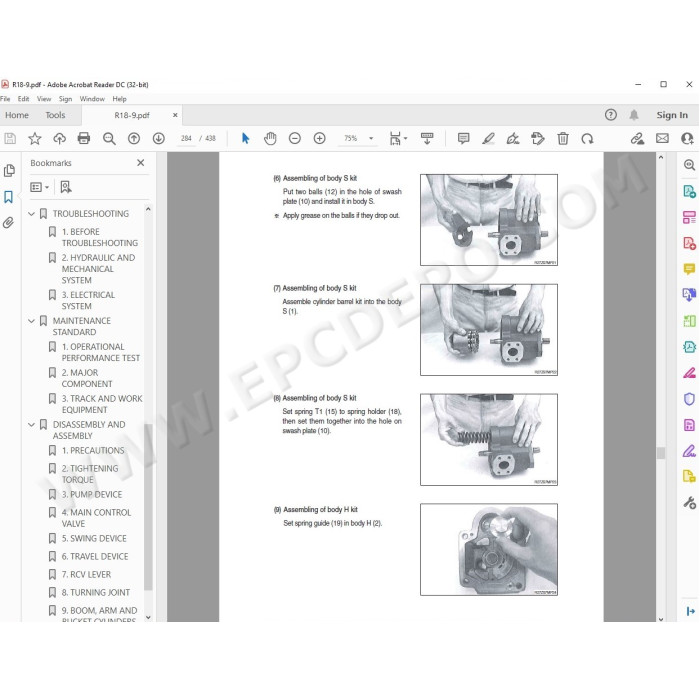Image resolution: width=700 pixels, height=700 pixels.
Task: Show the page thumbnails panel
Action: [9, 171]
